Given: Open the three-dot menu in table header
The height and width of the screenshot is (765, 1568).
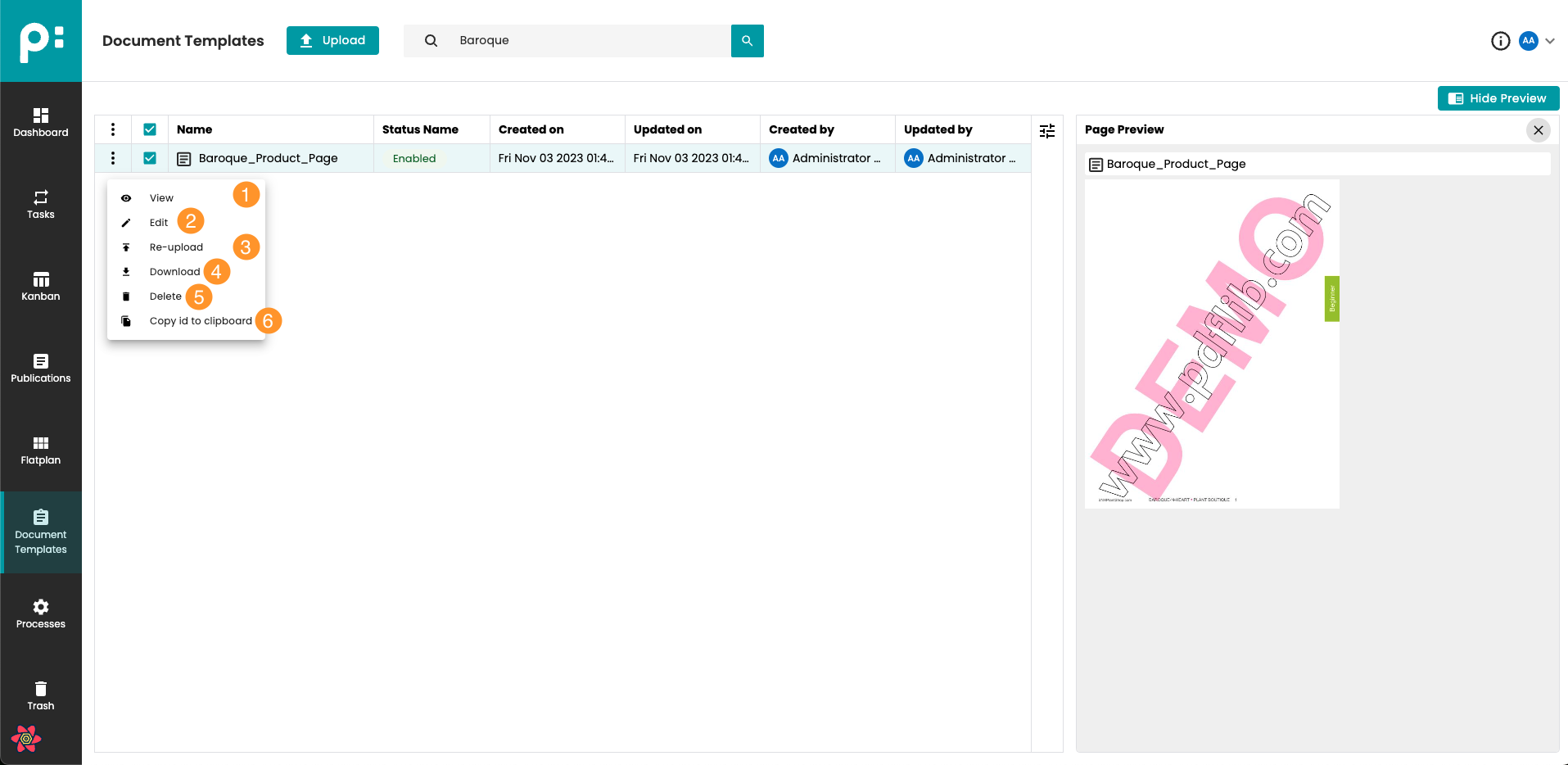Looking at the screenshot, I should (x=113, y=129).
